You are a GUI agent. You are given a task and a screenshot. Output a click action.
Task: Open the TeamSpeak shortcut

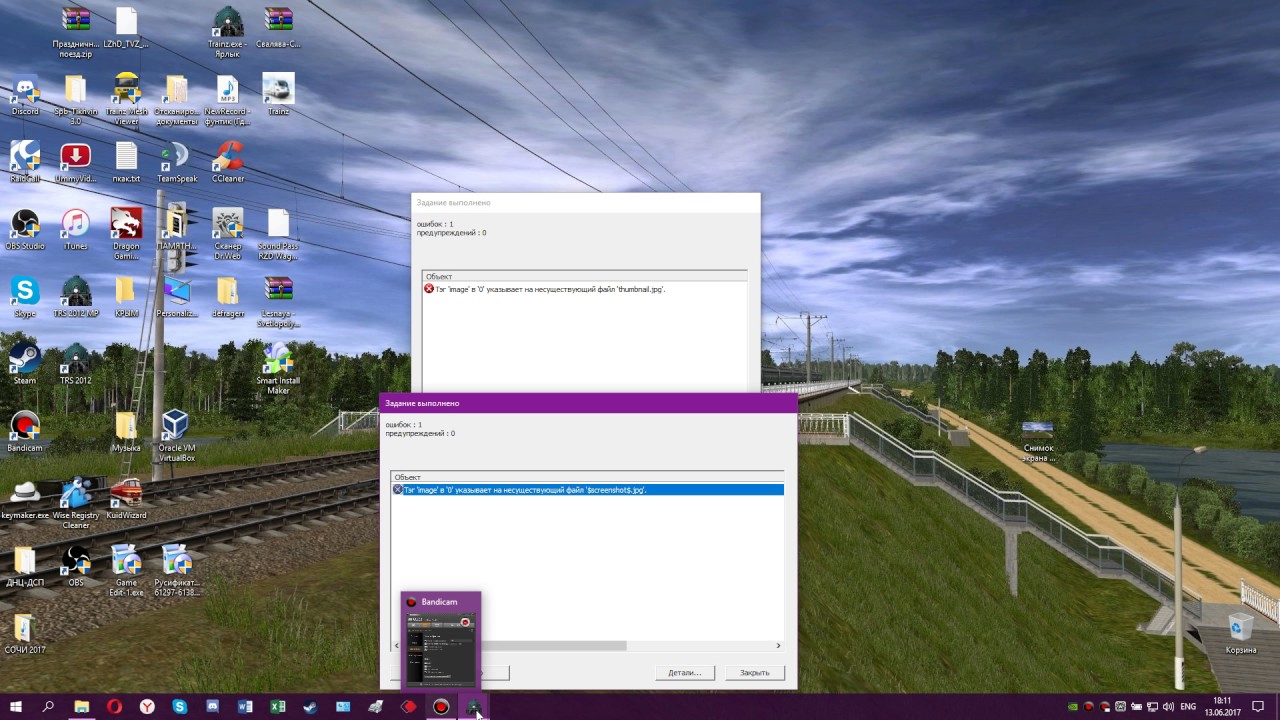click(x=177, y=162)
